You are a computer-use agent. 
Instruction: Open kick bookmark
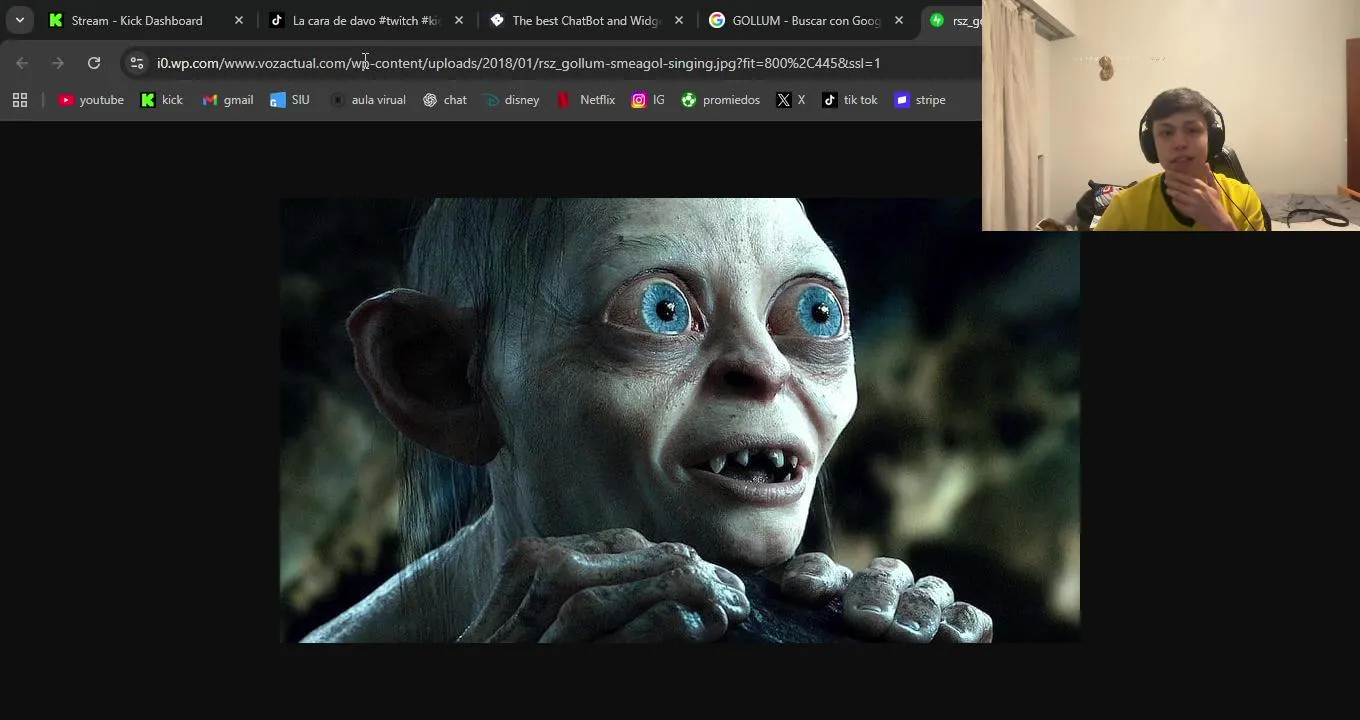pyautogui.click(x=162, y=100)
